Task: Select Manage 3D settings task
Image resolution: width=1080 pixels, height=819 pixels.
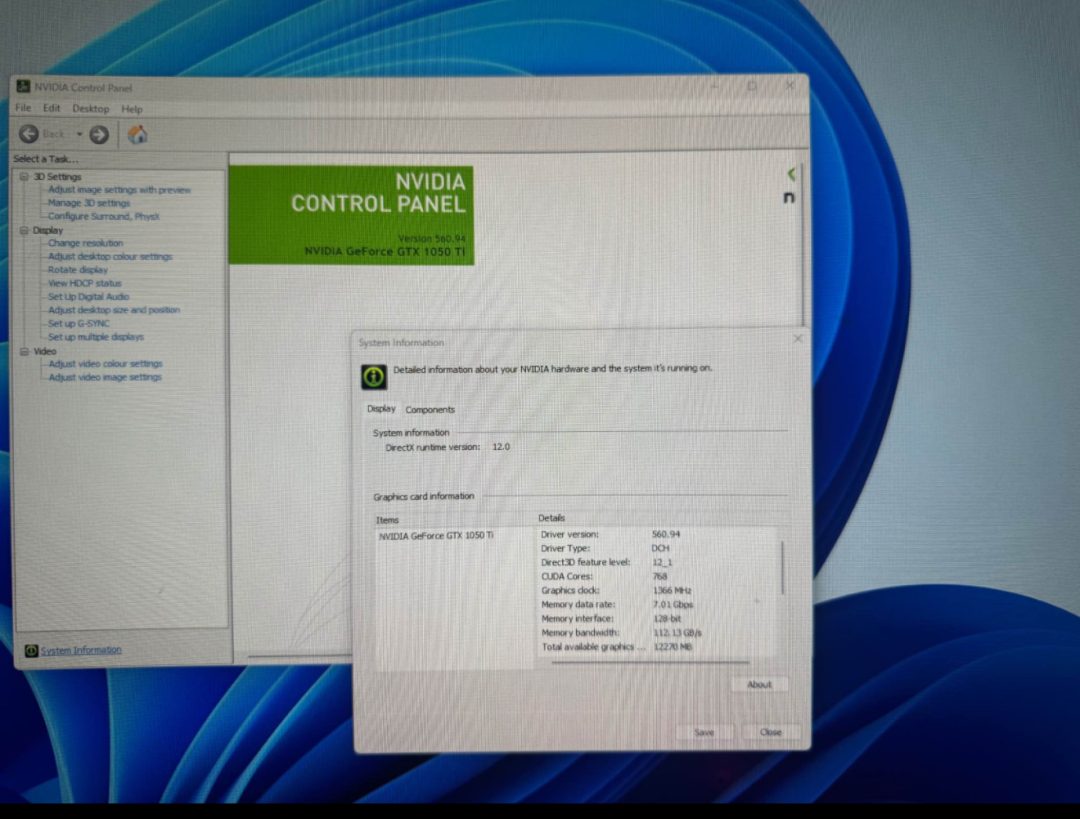Action: pos(89,203)
